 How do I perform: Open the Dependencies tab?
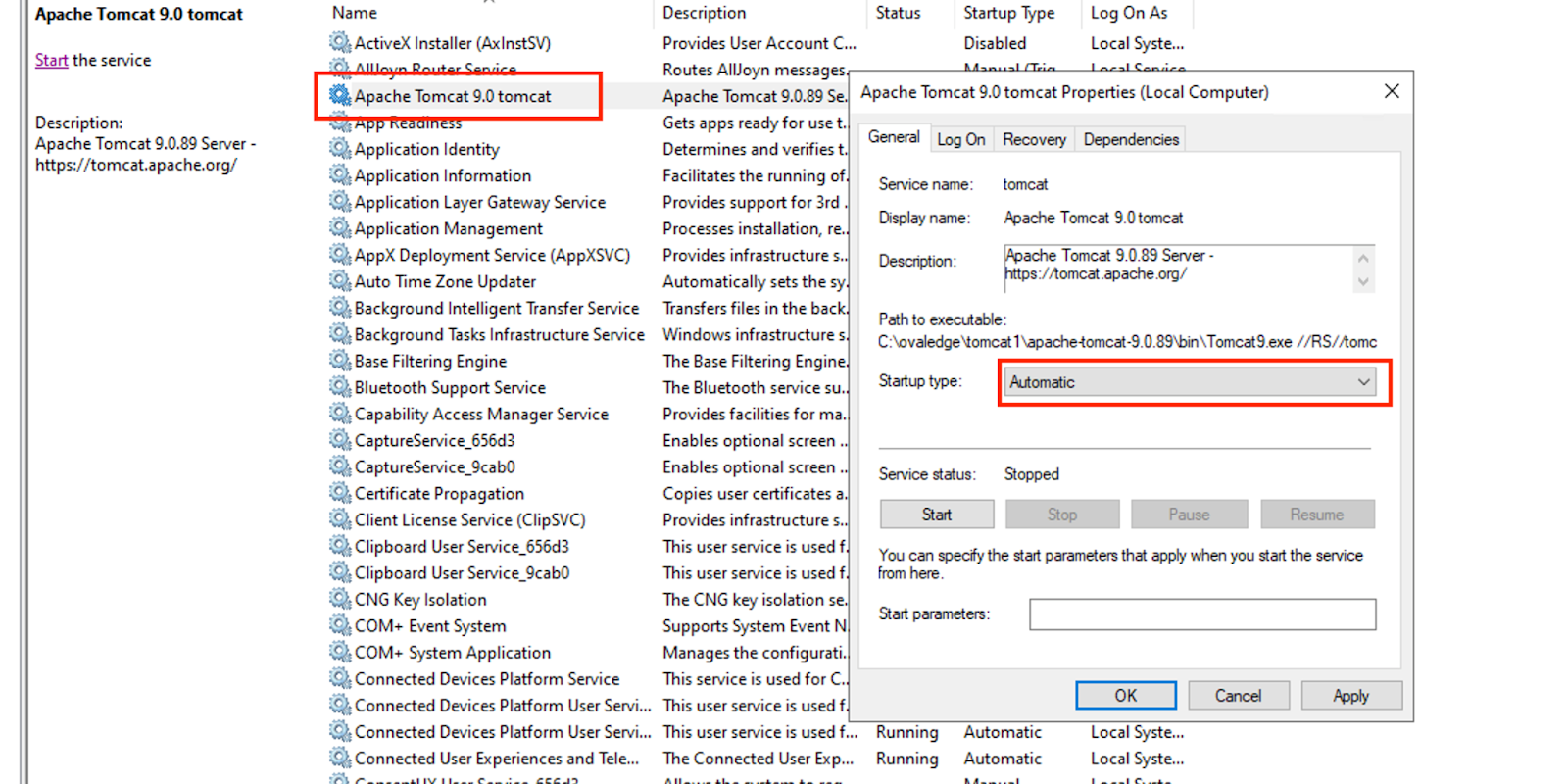tap(1131, 139)
